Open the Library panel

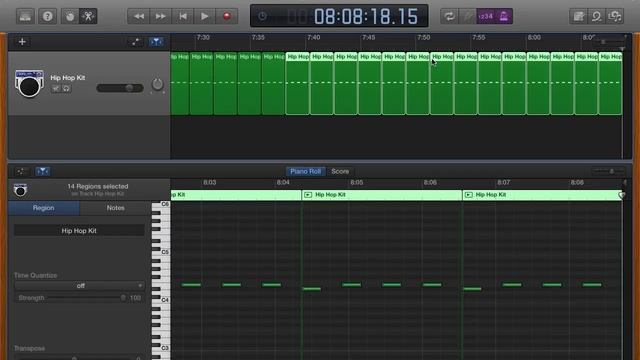click(25, 16)
